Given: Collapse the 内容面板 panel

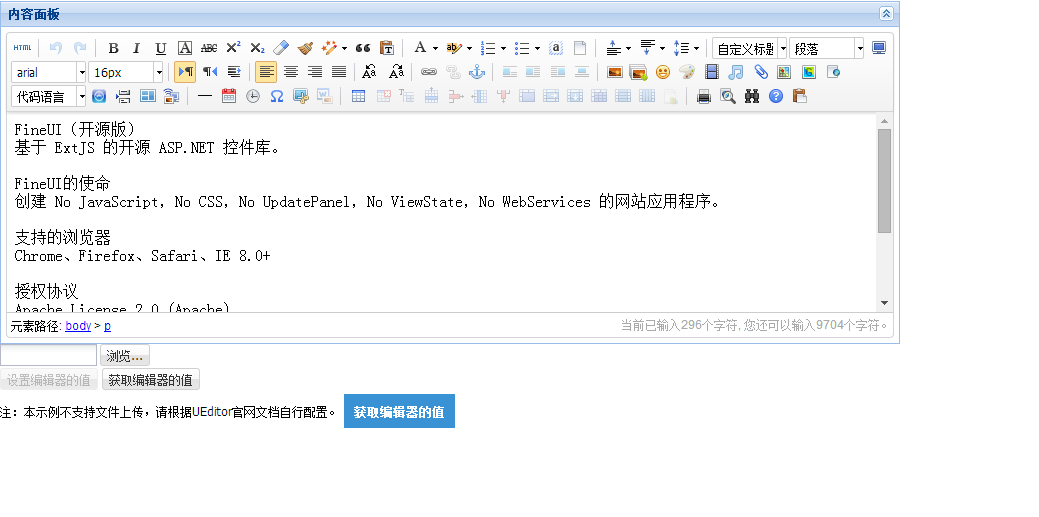Looking at the screenshot, I should click(886, 13).
